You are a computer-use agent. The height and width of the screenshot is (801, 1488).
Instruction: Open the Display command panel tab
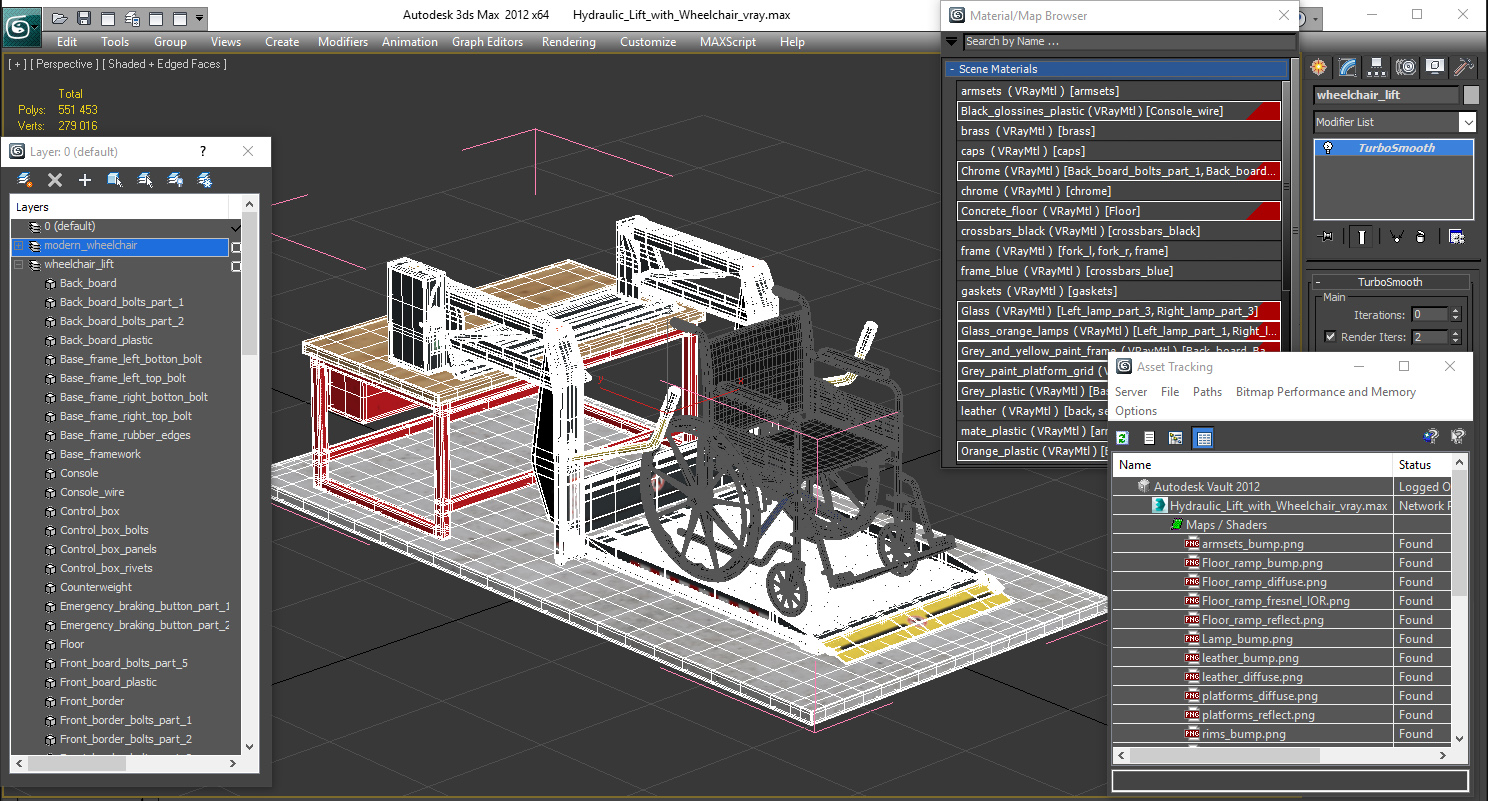pos(1435,67)
